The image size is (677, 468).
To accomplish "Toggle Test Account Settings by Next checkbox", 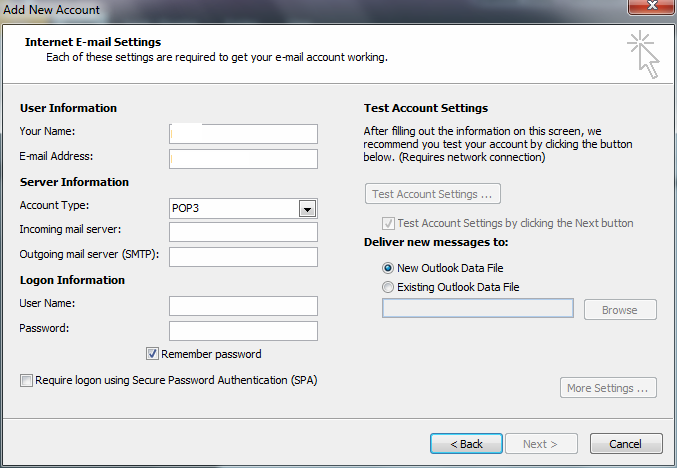I will (x=388, y=223).
